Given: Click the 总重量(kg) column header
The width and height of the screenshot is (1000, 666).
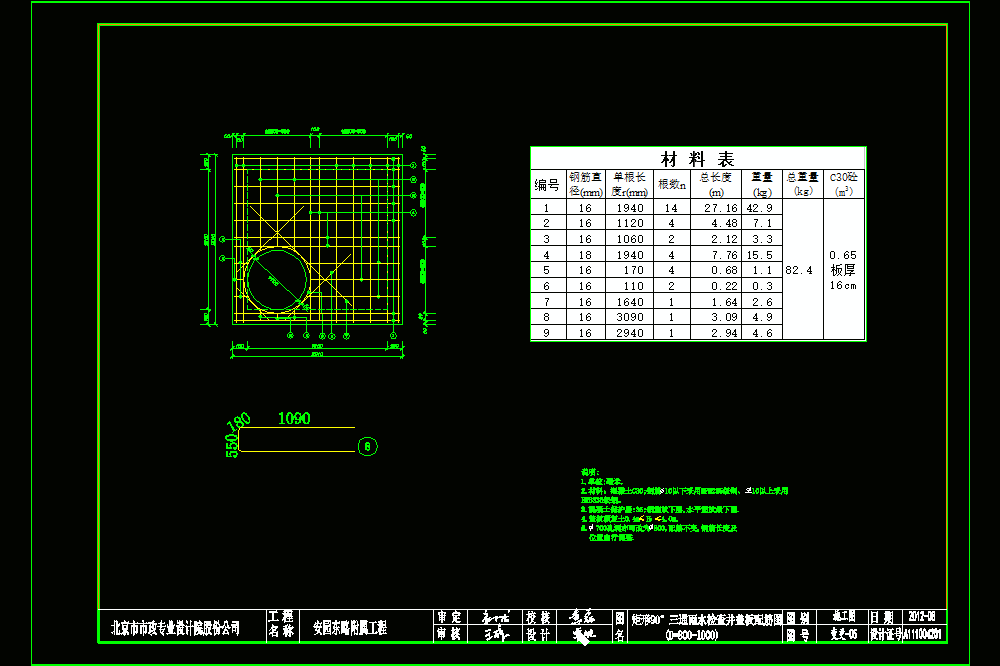Looking at the screenshot, I should 802,184.
